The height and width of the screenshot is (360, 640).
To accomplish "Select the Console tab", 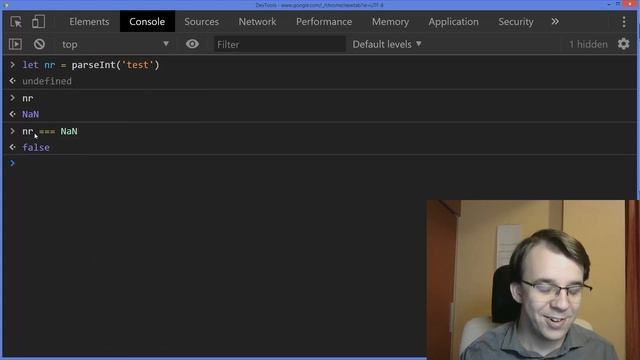I will 147,22.
